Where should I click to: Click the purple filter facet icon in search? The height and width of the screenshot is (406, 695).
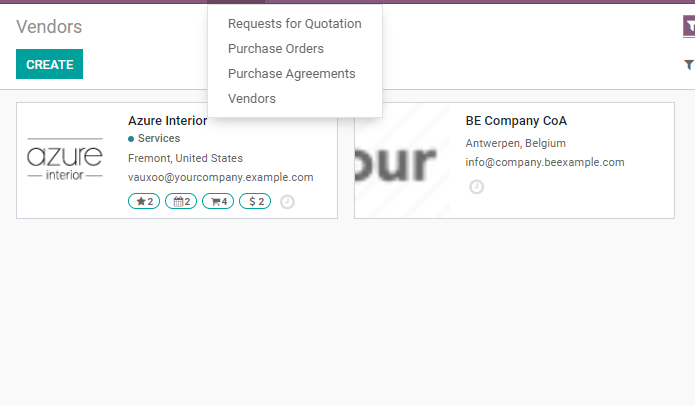click(x=689, y=27)
